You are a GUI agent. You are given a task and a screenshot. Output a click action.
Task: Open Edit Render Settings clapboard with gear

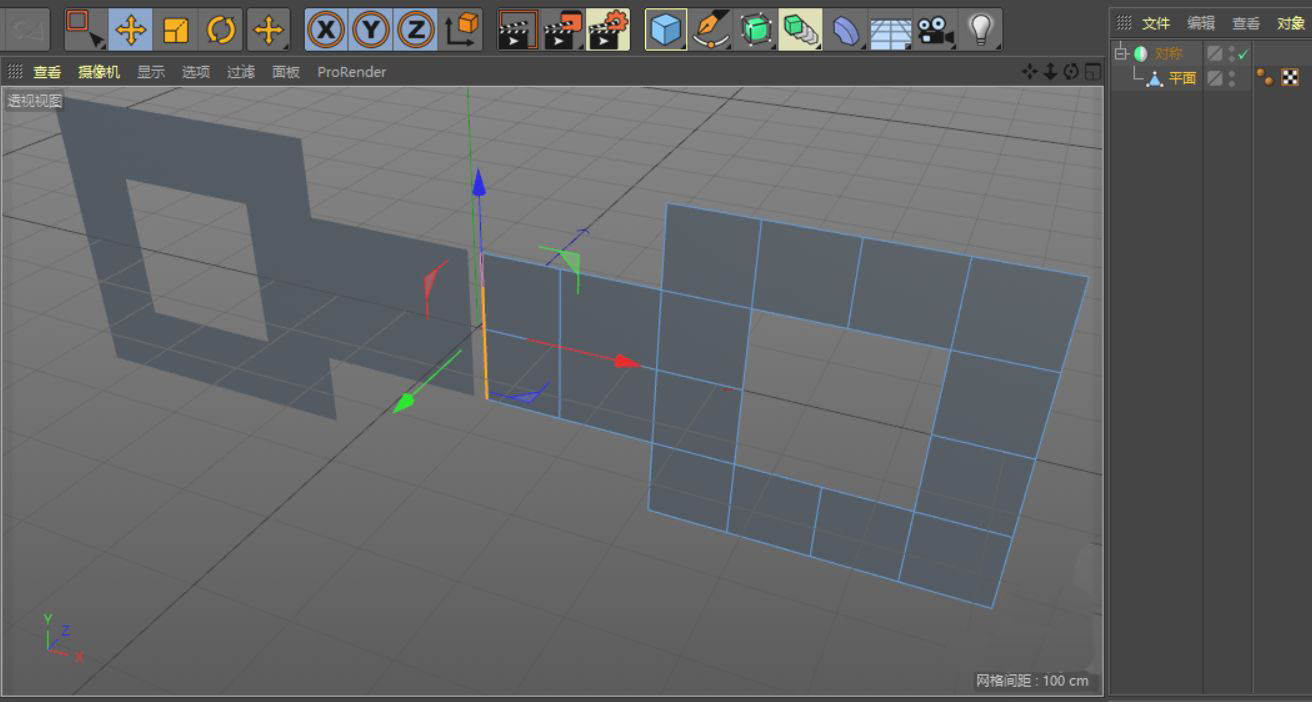tap(608, 30)
